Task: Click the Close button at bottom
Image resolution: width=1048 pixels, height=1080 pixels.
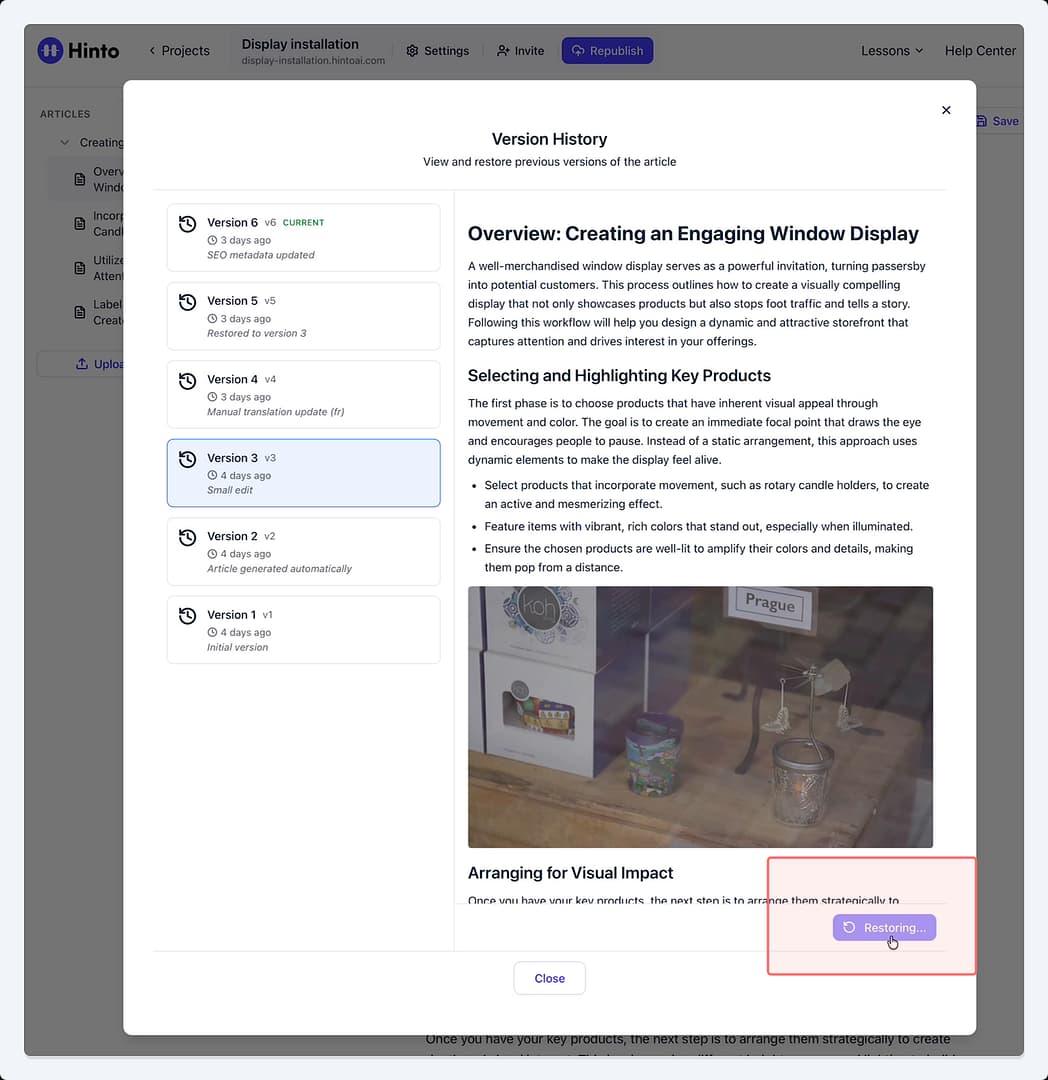Action: coord(549,978)
